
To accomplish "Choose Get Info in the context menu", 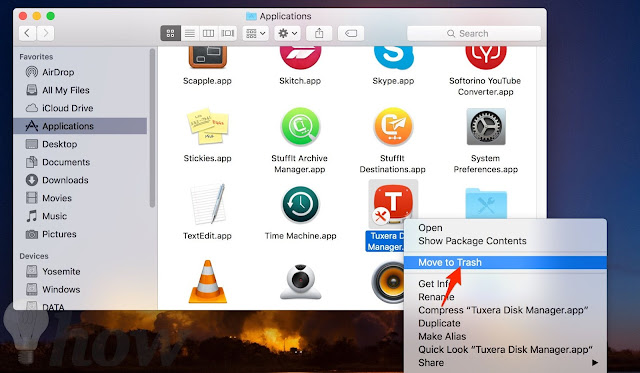I will coord(505,284).
